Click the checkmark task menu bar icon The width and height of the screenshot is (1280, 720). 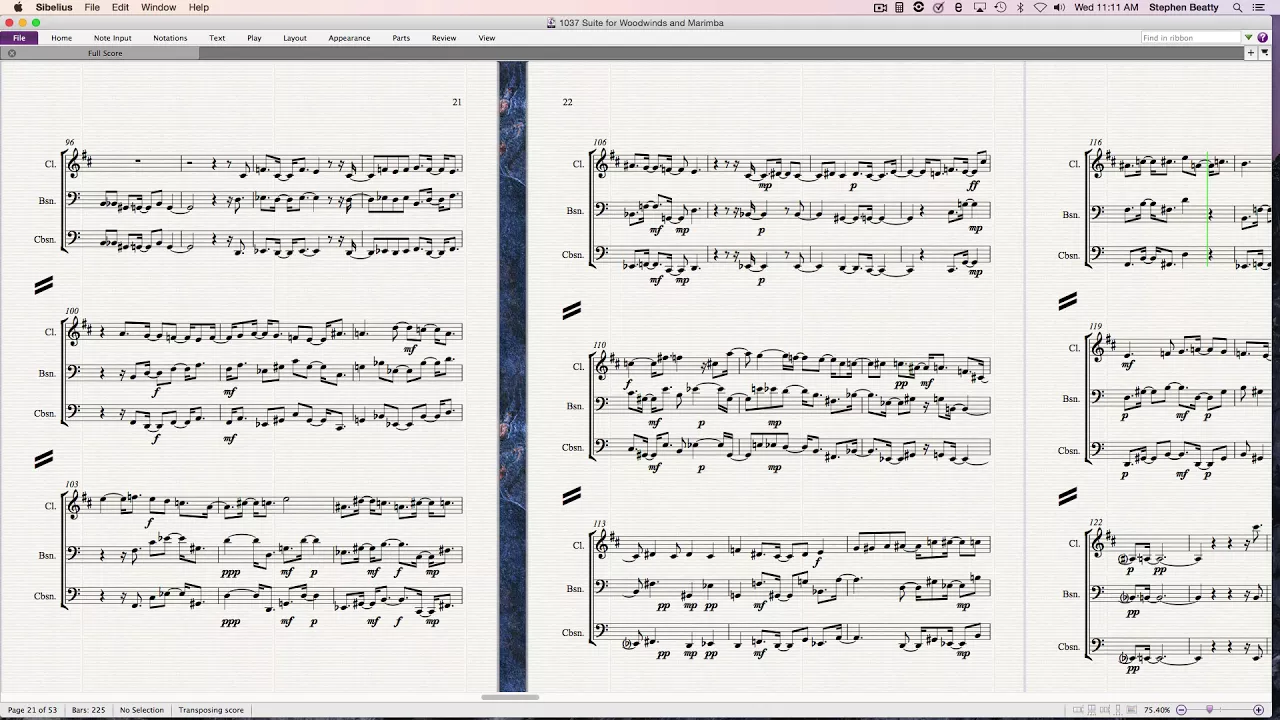(x=938, y=7)
